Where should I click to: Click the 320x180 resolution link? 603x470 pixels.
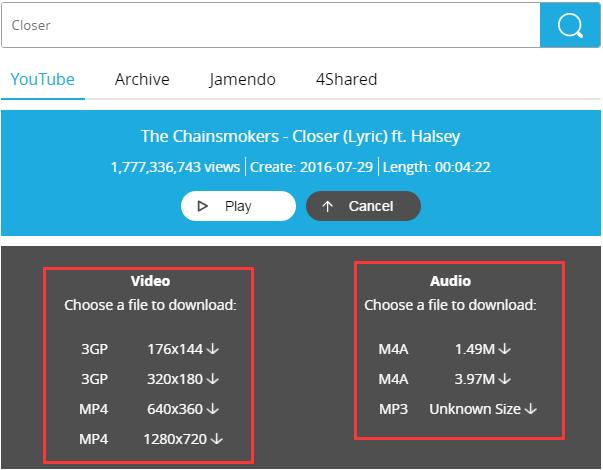tap(175, 379)
